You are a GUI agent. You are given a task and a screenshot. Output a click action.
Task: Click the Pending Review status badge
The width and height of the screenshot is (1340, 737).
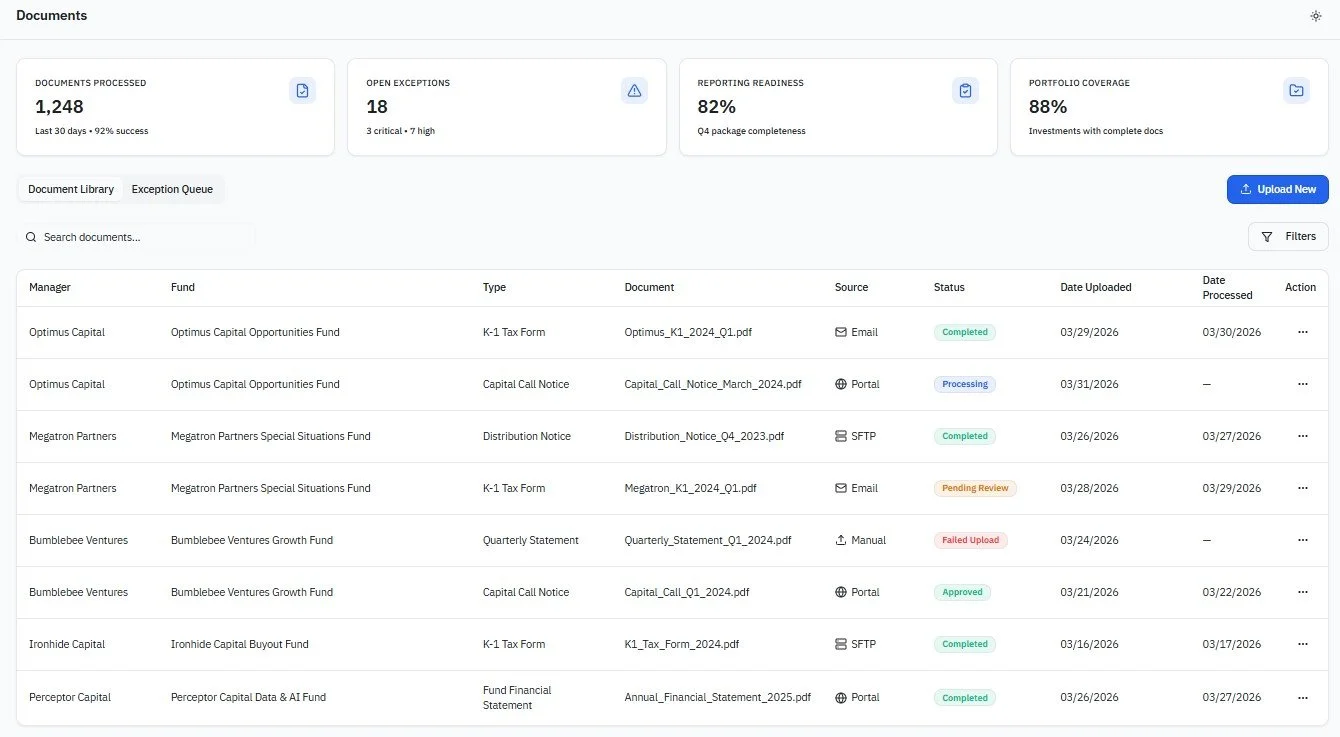point(975,488)
